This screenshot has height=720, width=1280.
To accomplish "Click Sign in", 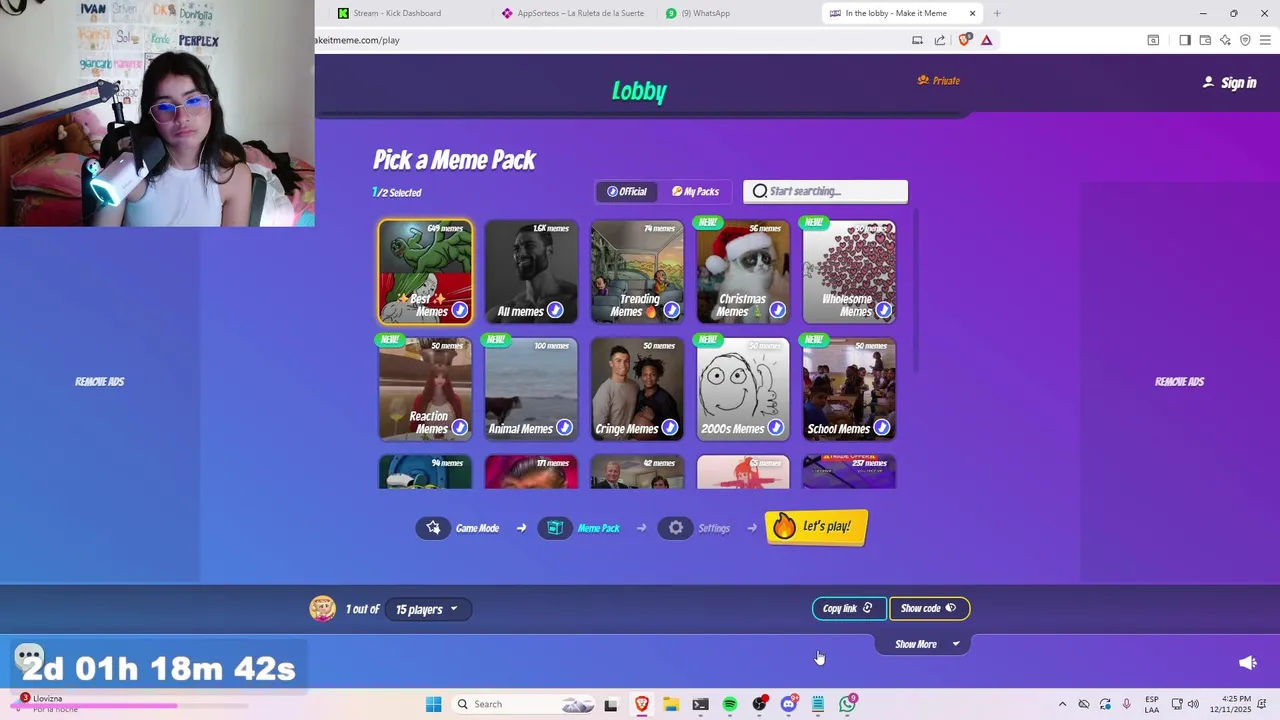I will pos(1229,83).
